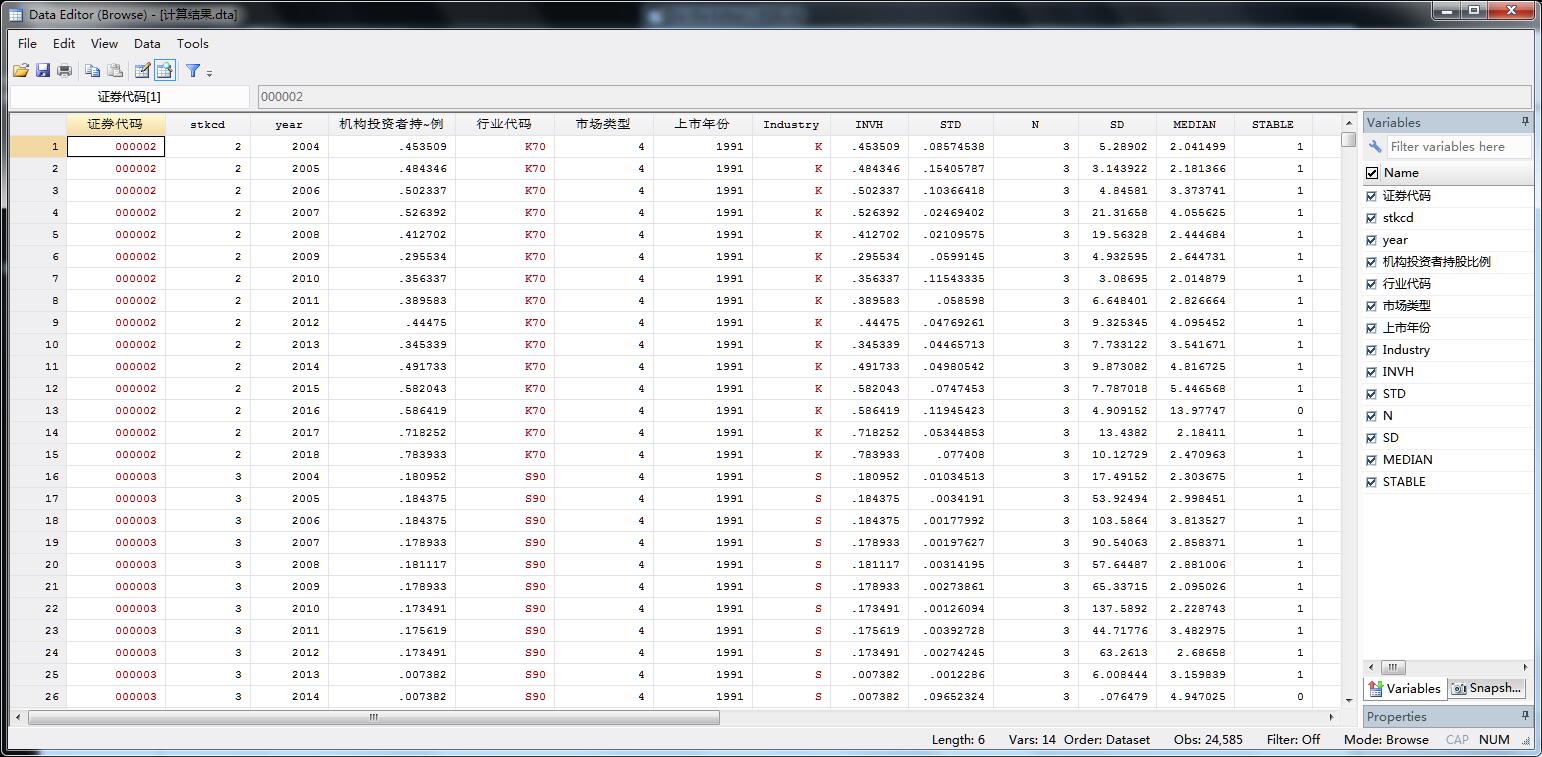
Task: Uncheck the STABLE variable checkbox
Action: [x=1372, y=482]
